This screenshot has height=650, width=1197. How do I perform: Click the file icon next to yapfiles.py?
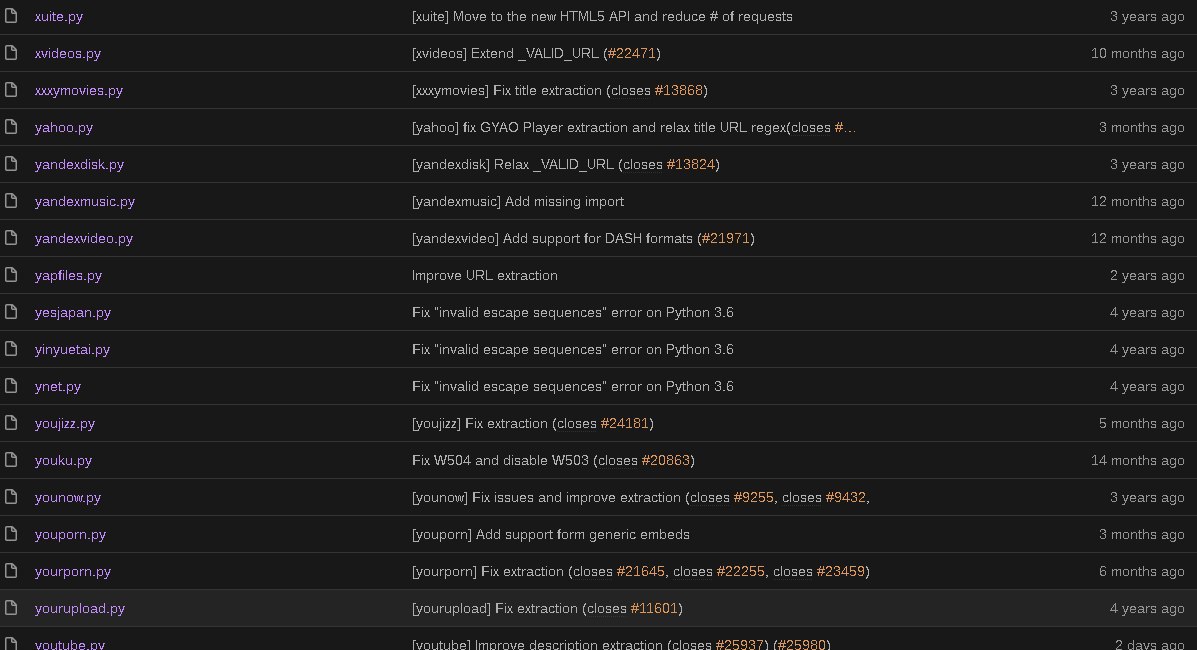coord(11,275)
